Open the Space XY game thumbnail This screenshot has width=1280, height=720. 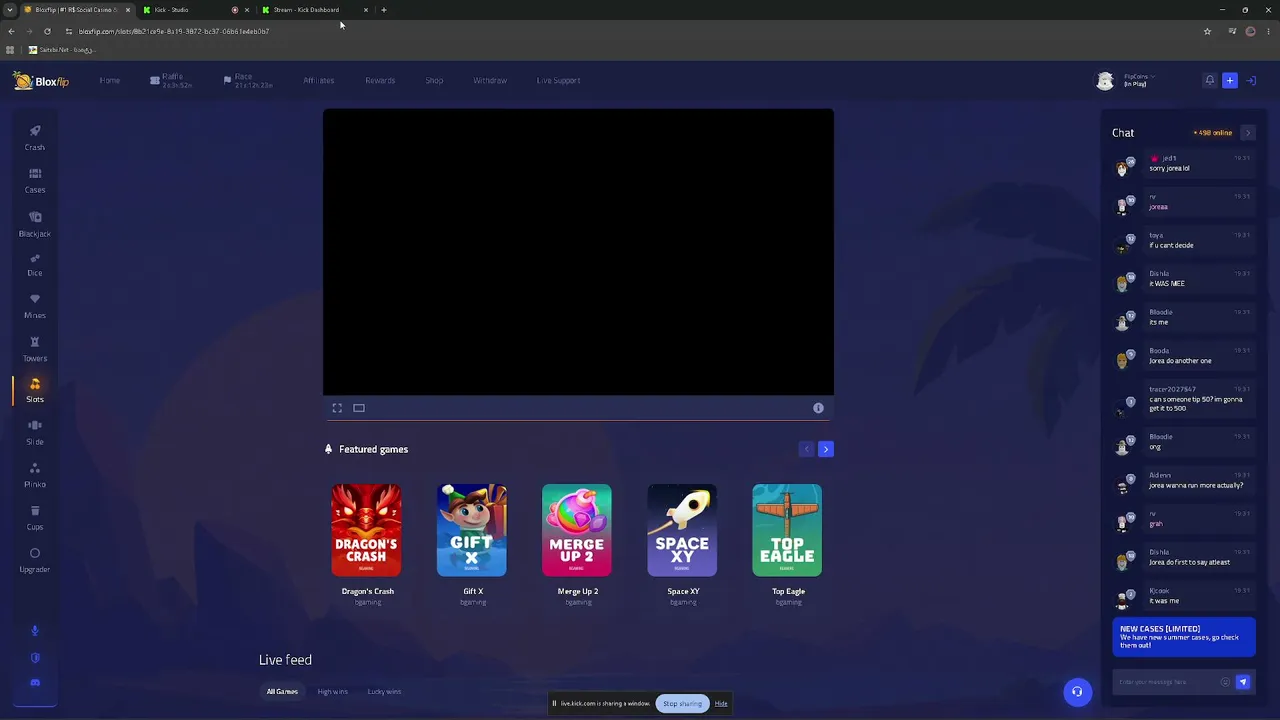pyautogui.click(x=682, y=530)
